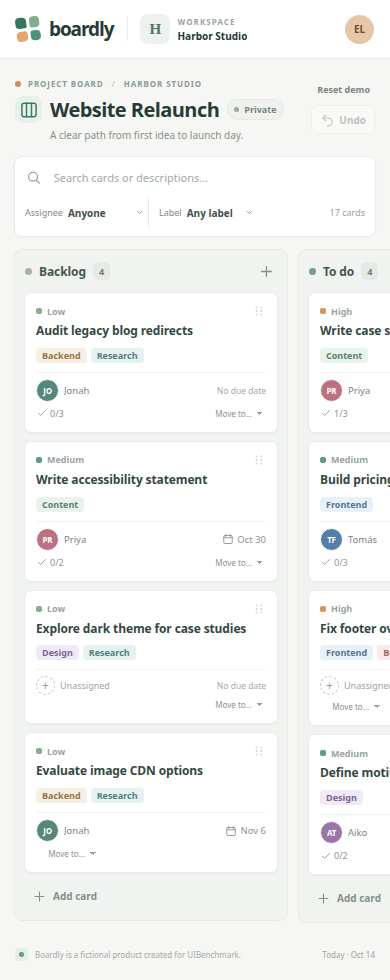Open Move to… on Evaluate image CDN options

tap(72, 854)
